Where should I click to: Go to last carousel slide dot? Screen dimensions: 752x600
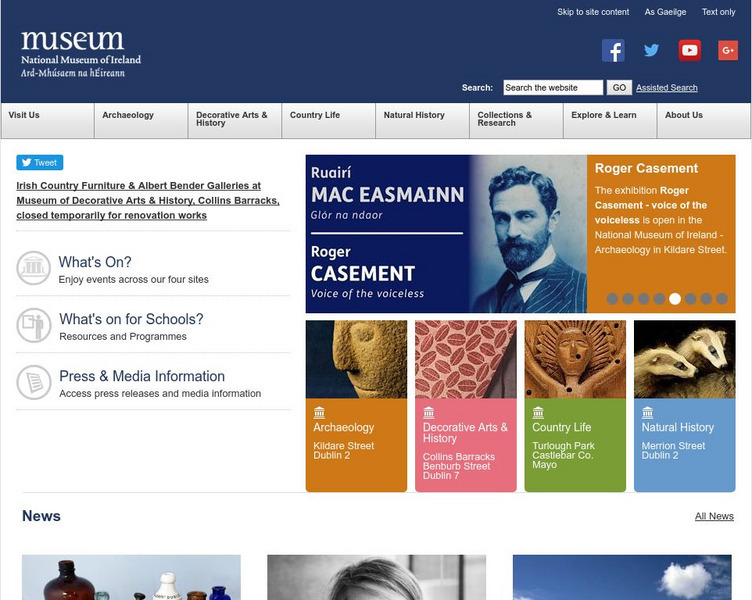click(x=722, y=299)
